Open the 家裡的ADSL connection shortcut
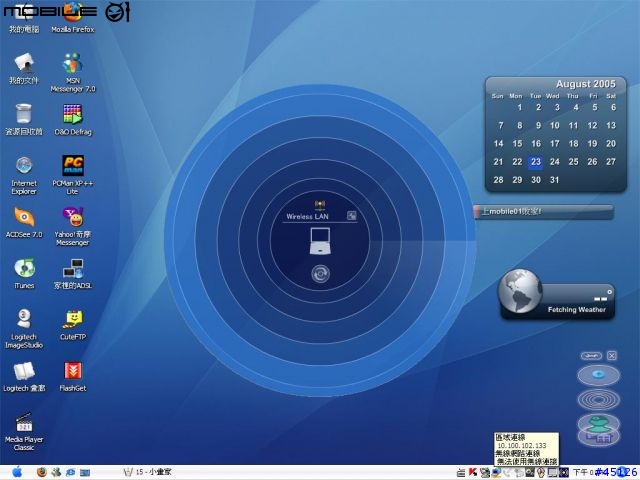Image resolution: width=640 pixels, height=480 pixels. click(x=73, y=273)
